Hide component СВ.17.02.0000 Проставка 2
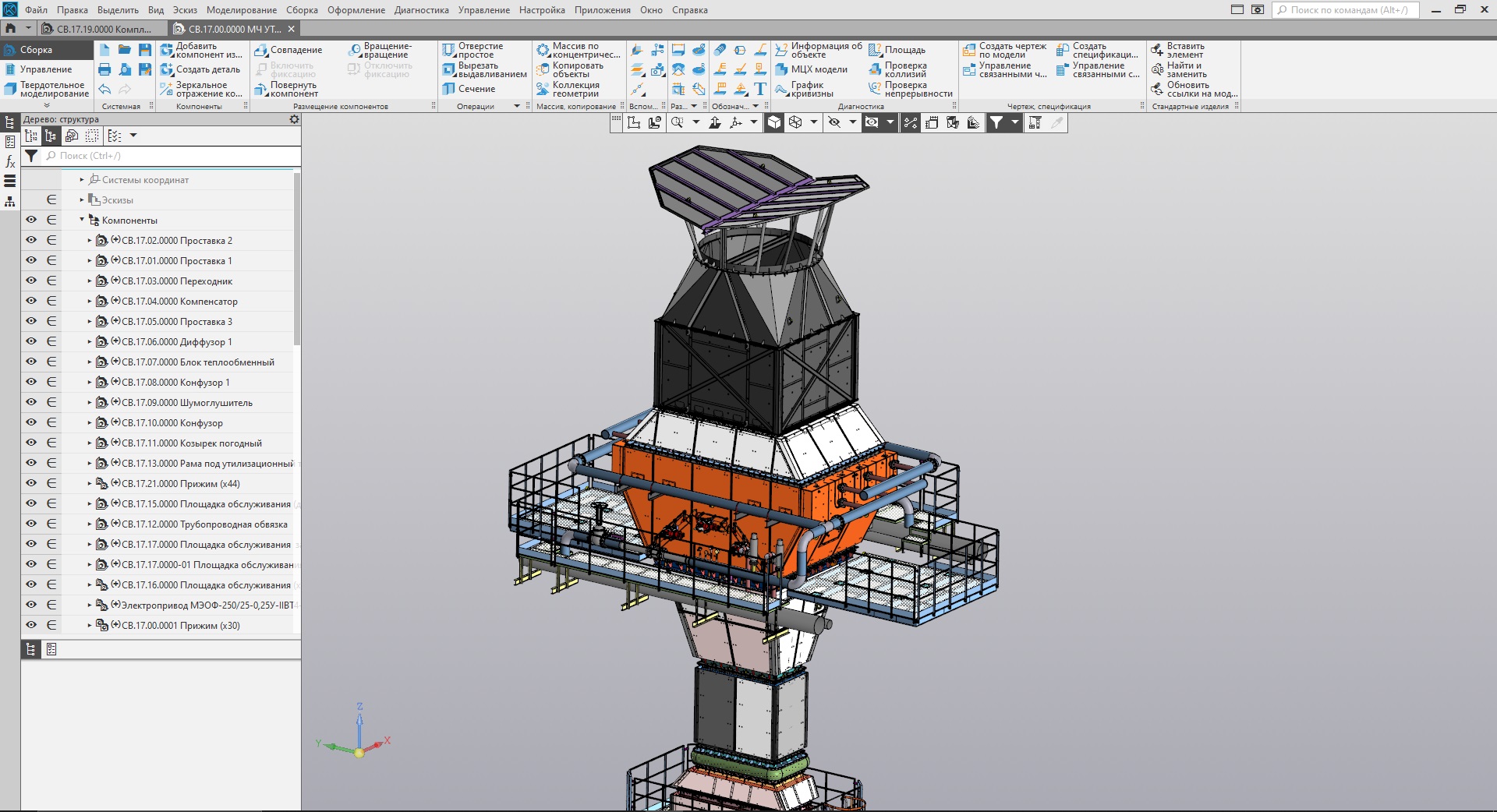The height and width of the screenshot is (812, 1497). tap(31, 241)
